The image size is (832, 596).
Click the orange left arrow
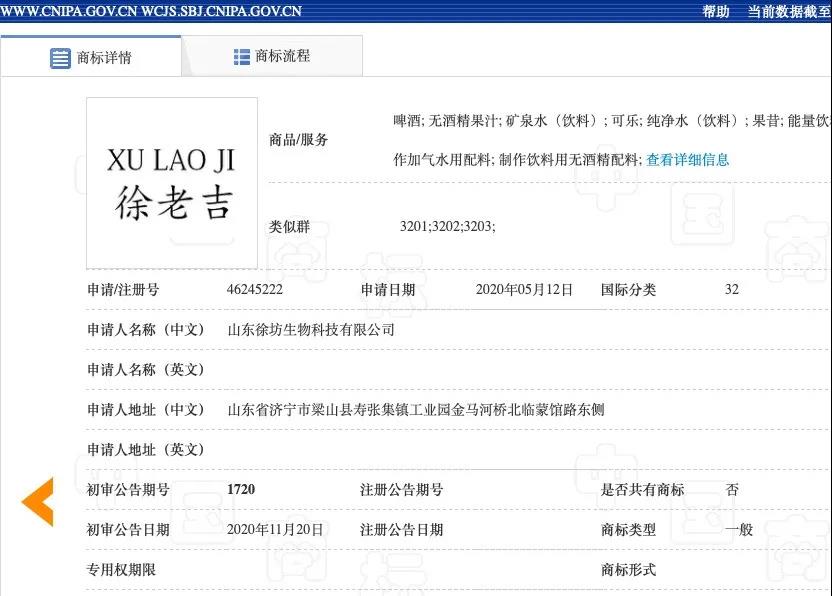click(38, 502)
